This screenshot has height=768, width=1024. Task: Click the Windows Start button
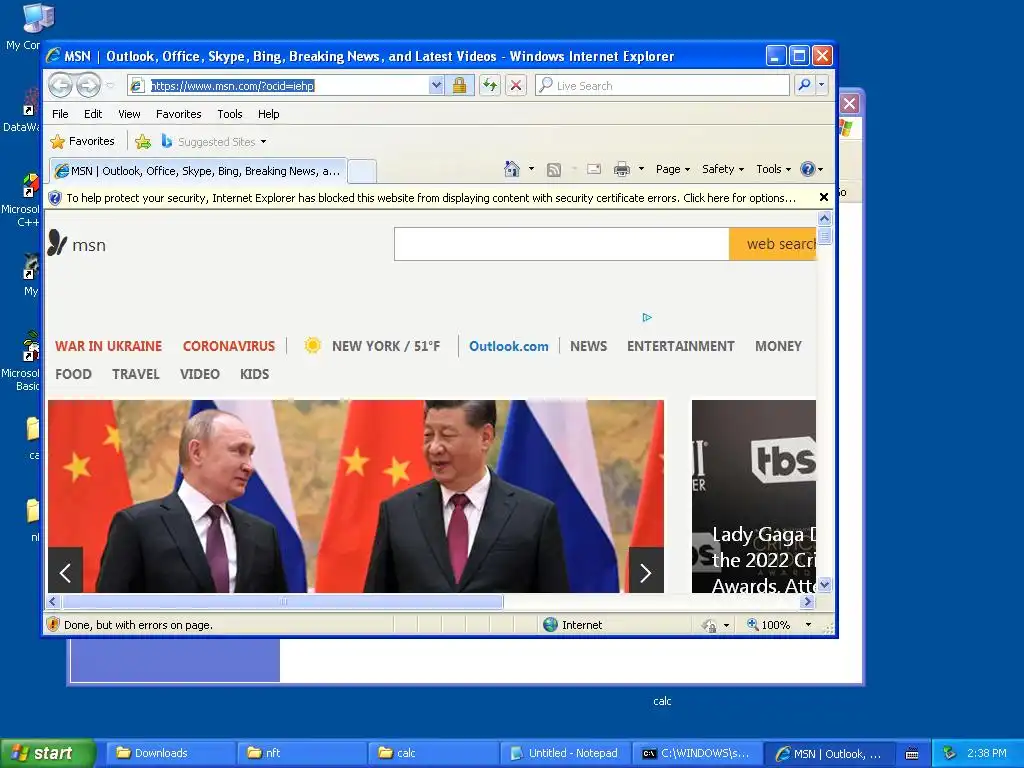pos(47,754)
